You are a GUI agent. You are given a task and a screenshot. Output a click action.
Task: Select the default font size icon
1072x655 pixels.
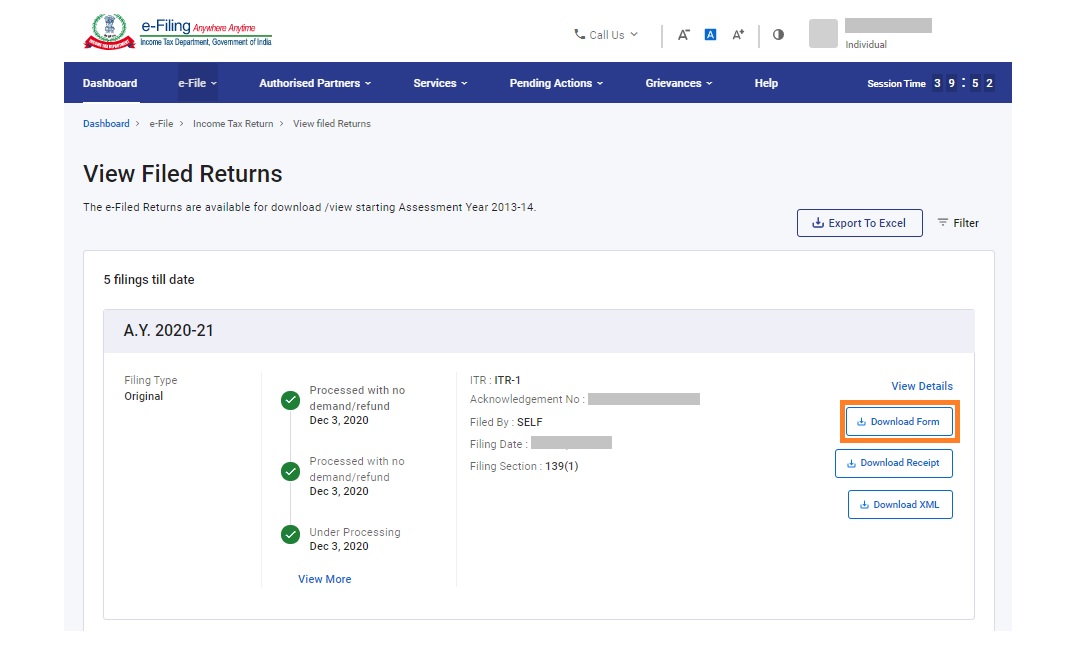click(x=710, y=34)
